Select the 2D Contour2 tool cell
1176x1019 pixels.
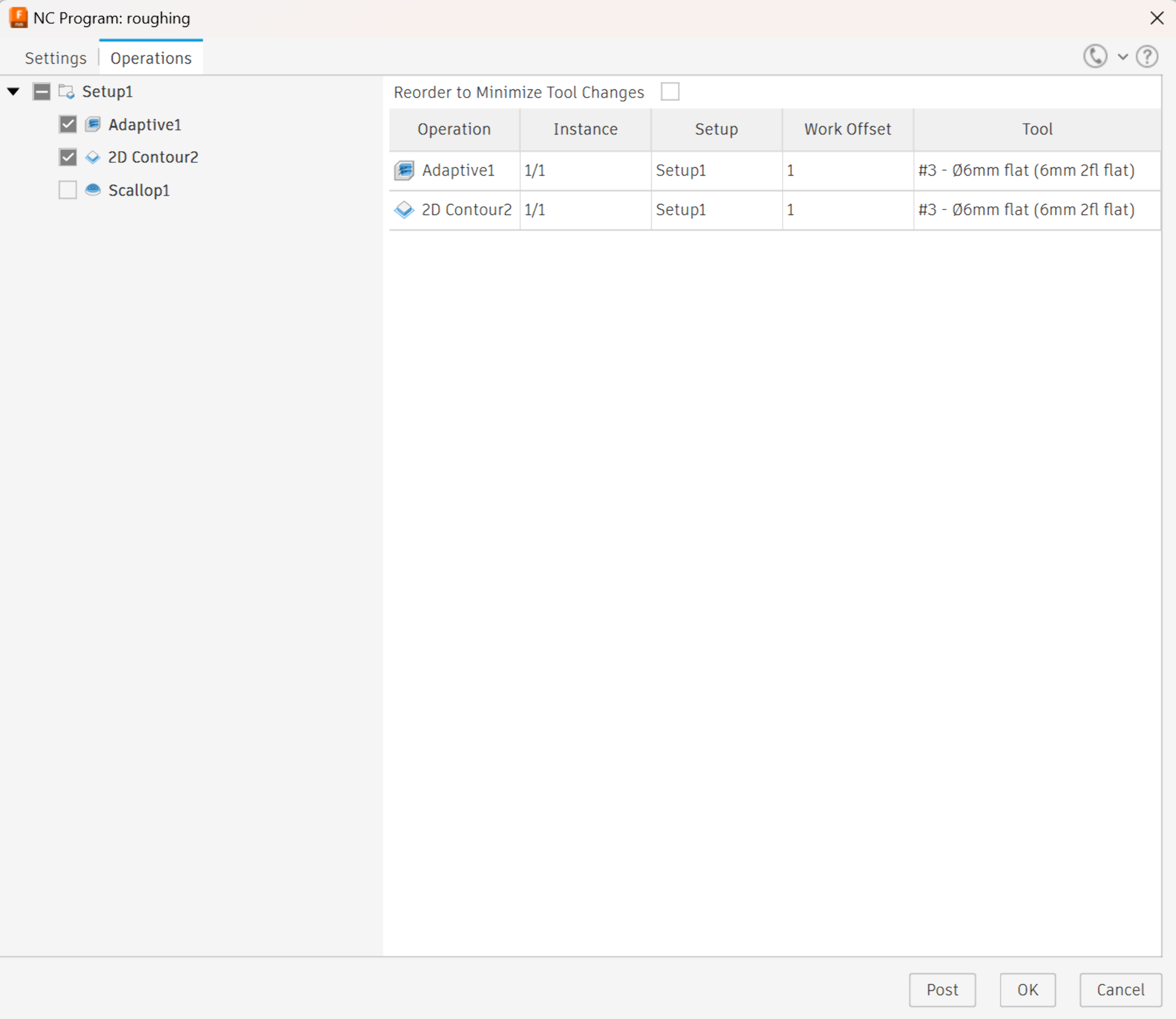[1026, 210]
